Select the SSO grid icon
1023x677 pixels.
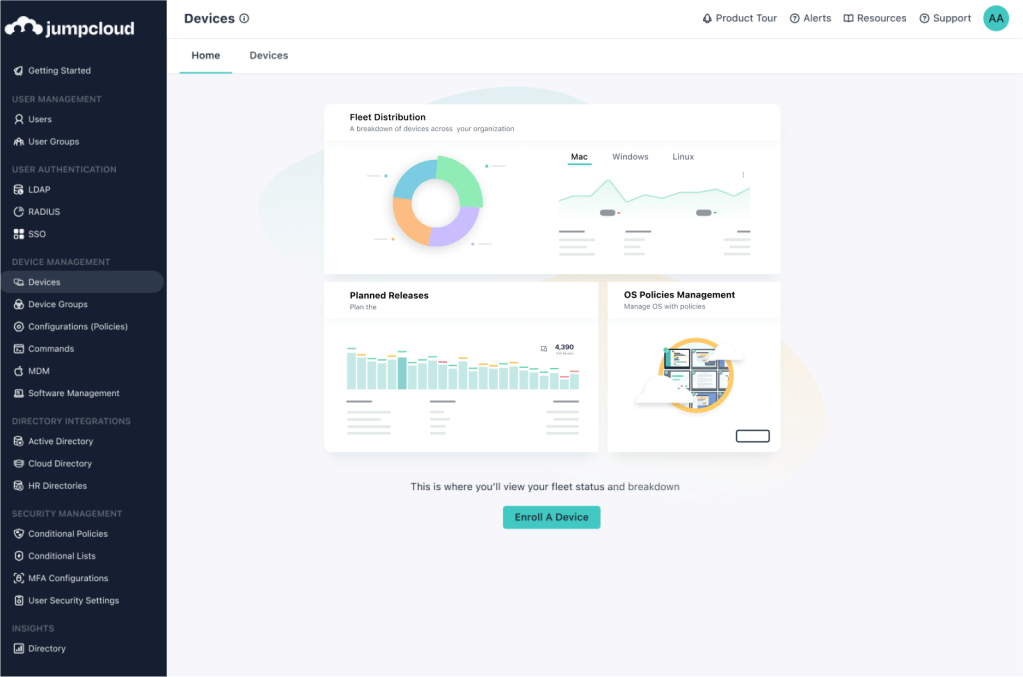[x=18, y=234]
